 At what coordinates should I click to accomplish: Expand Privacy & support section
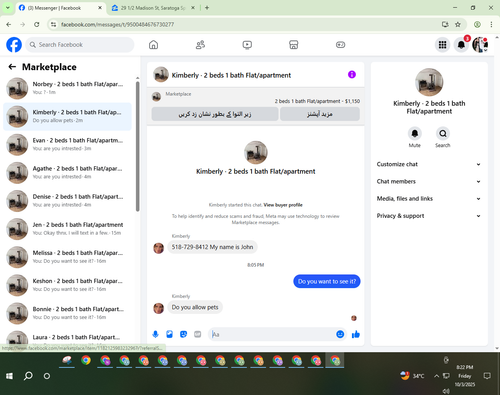(x=429, y=216)
